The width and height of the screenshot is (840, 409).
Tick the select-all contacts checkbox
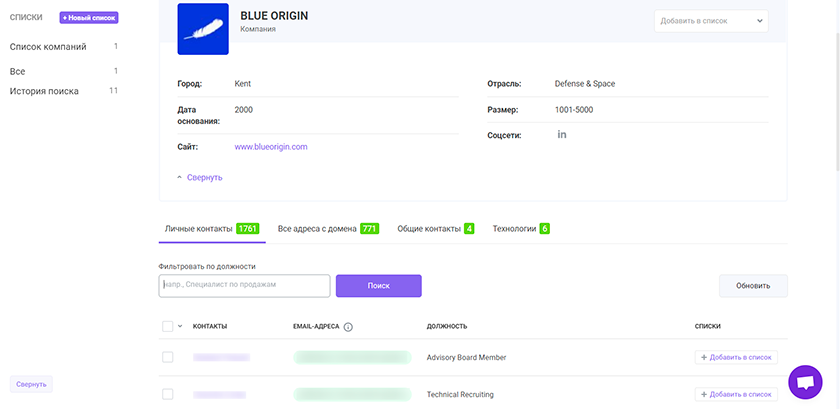[x=168, y=326]
